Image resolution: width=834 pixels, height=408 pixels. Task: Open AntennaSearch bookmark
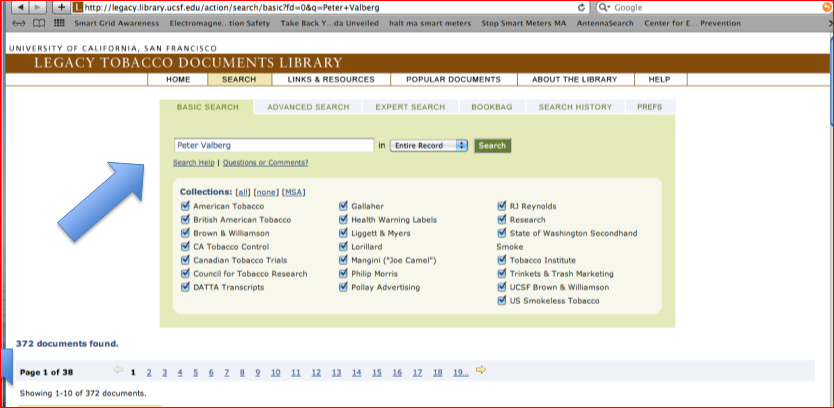pos(605,23)
